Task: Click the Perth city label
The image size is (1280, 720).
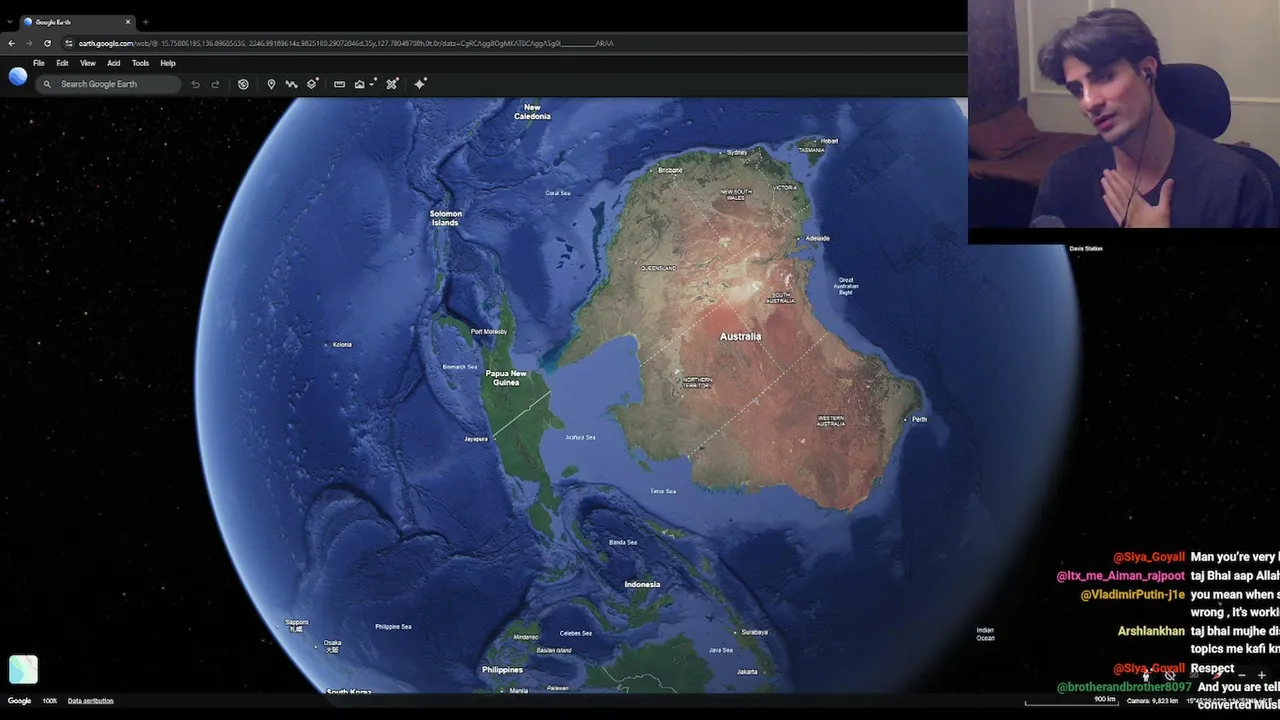Action: click(x=919, y=419)
